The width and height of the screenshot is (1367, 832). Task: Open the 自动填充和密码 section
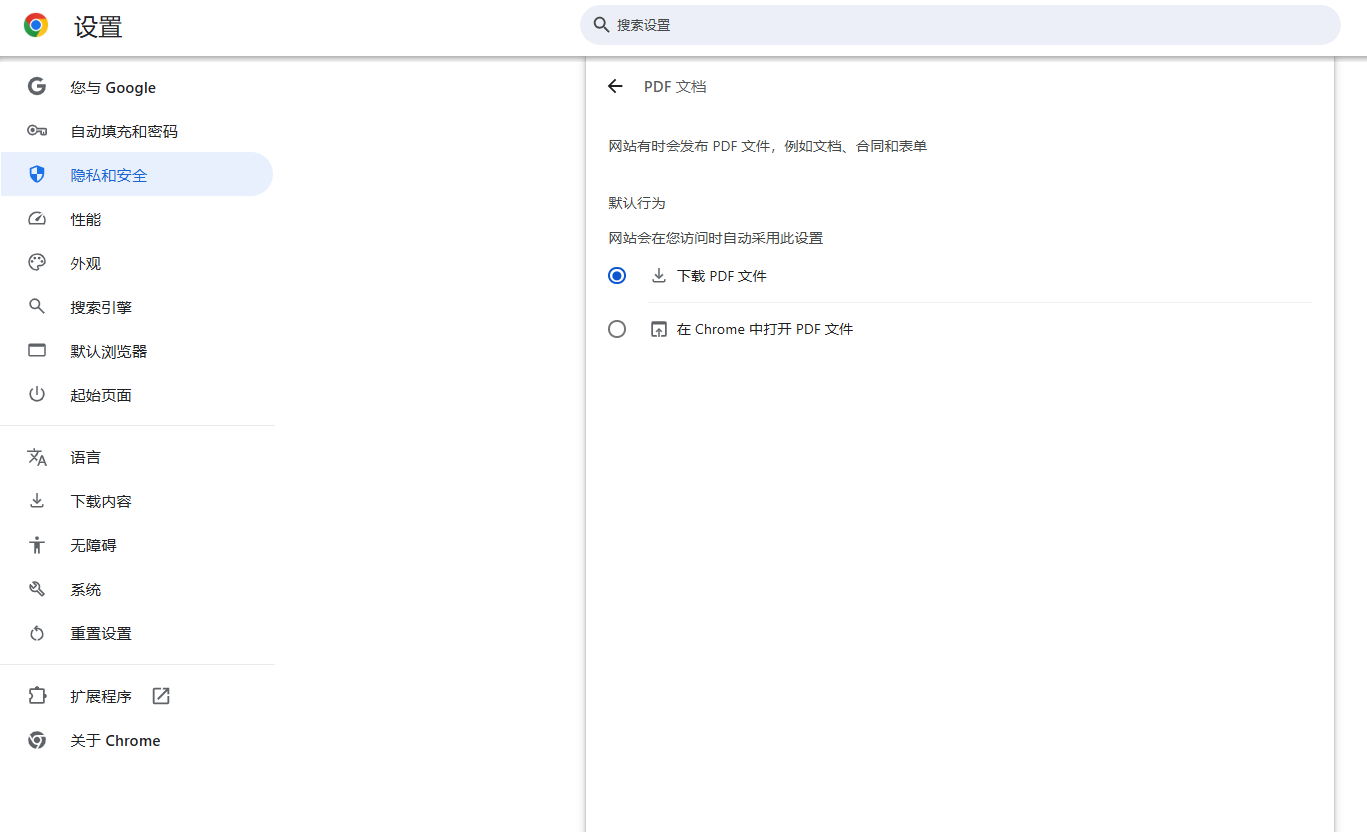tap(137, 131)
